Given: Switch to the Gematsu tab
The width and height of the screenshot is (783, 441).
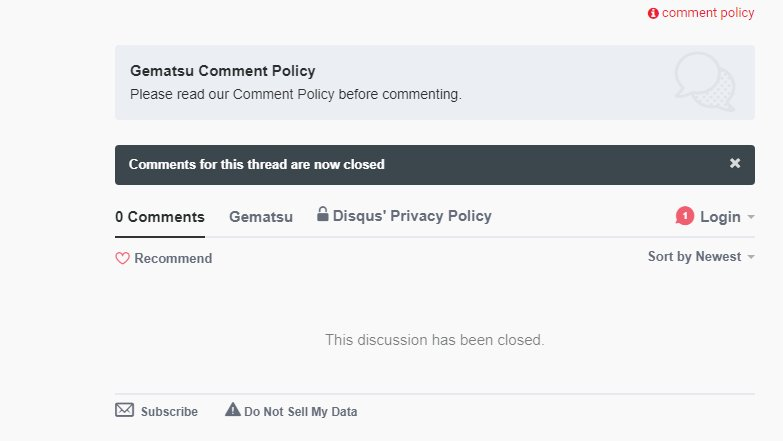Looking at the screenshot, I should click(x=261, y=217).
